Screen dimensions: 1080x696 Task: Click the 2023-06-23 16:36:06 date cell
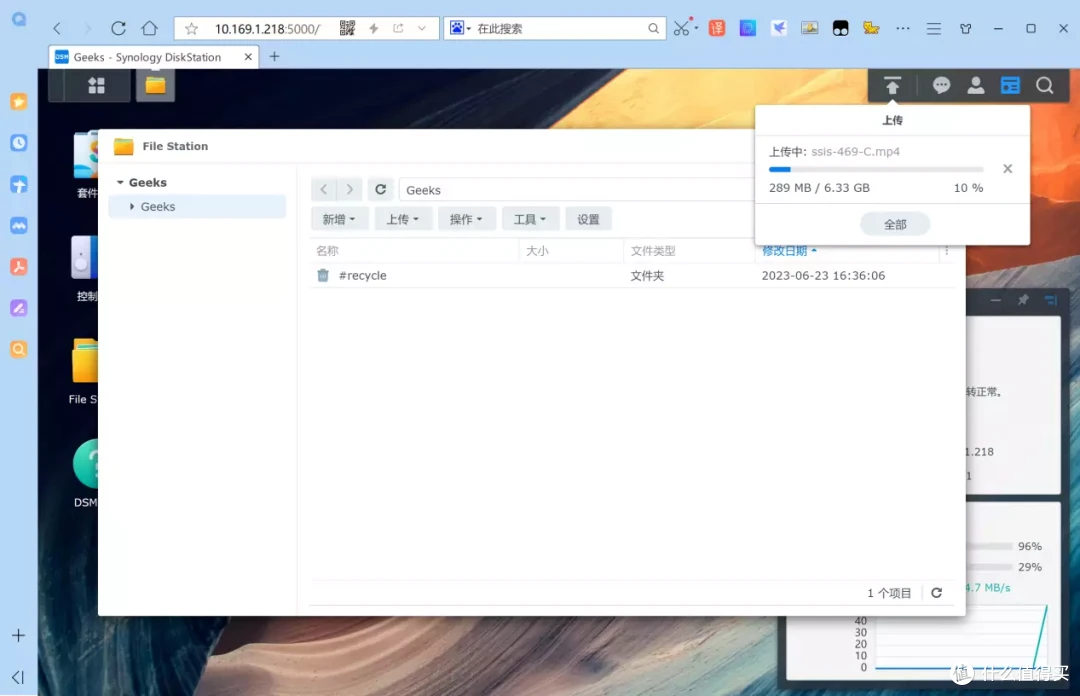(x=823, y=276)
